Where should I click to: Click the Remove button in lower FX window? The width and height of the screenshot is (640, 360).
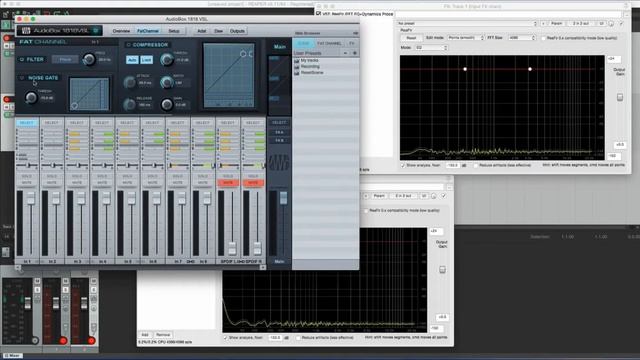coord(162,335)
